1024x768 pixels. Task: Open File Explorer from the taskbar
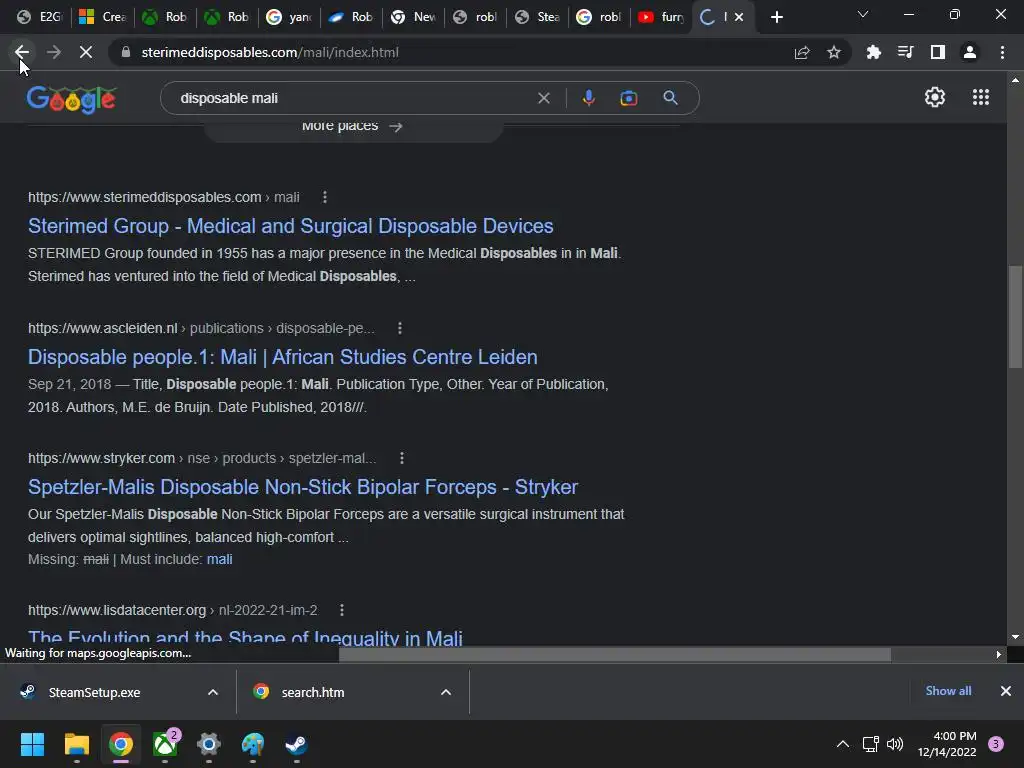pyautogui.click(x=76, y=744)
